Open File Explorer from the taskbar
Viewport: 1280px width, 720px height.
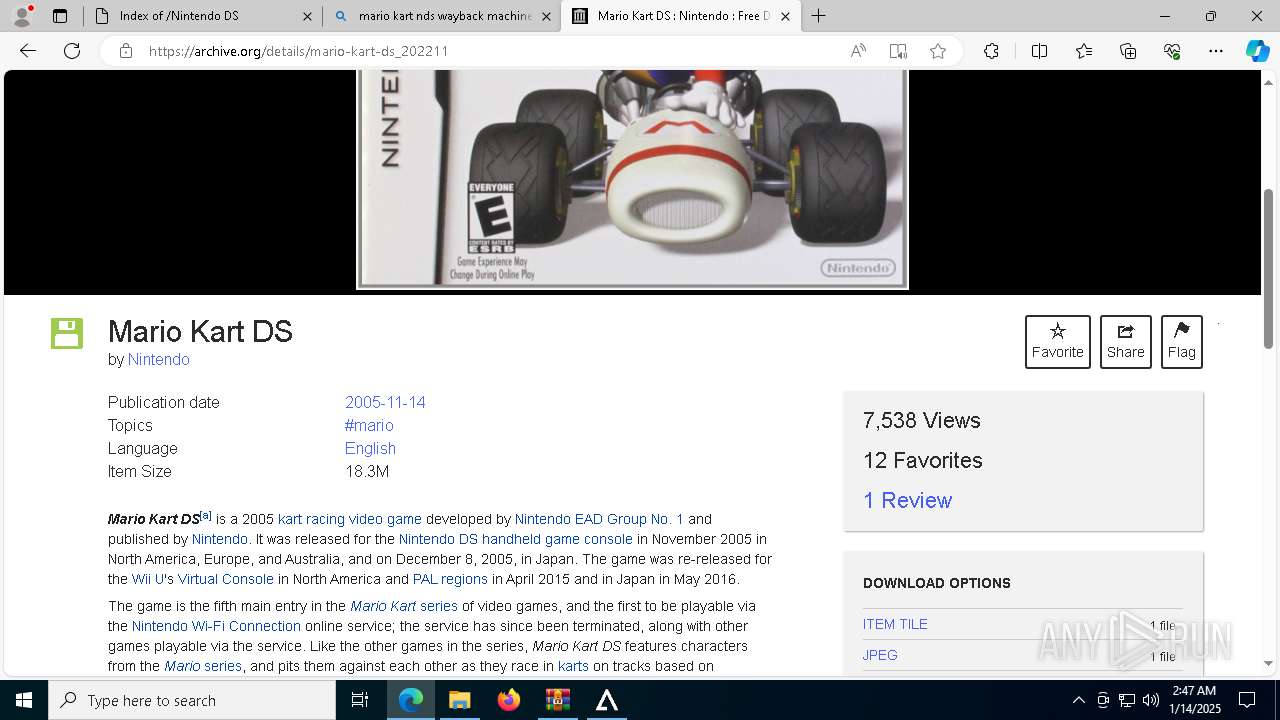459,700
